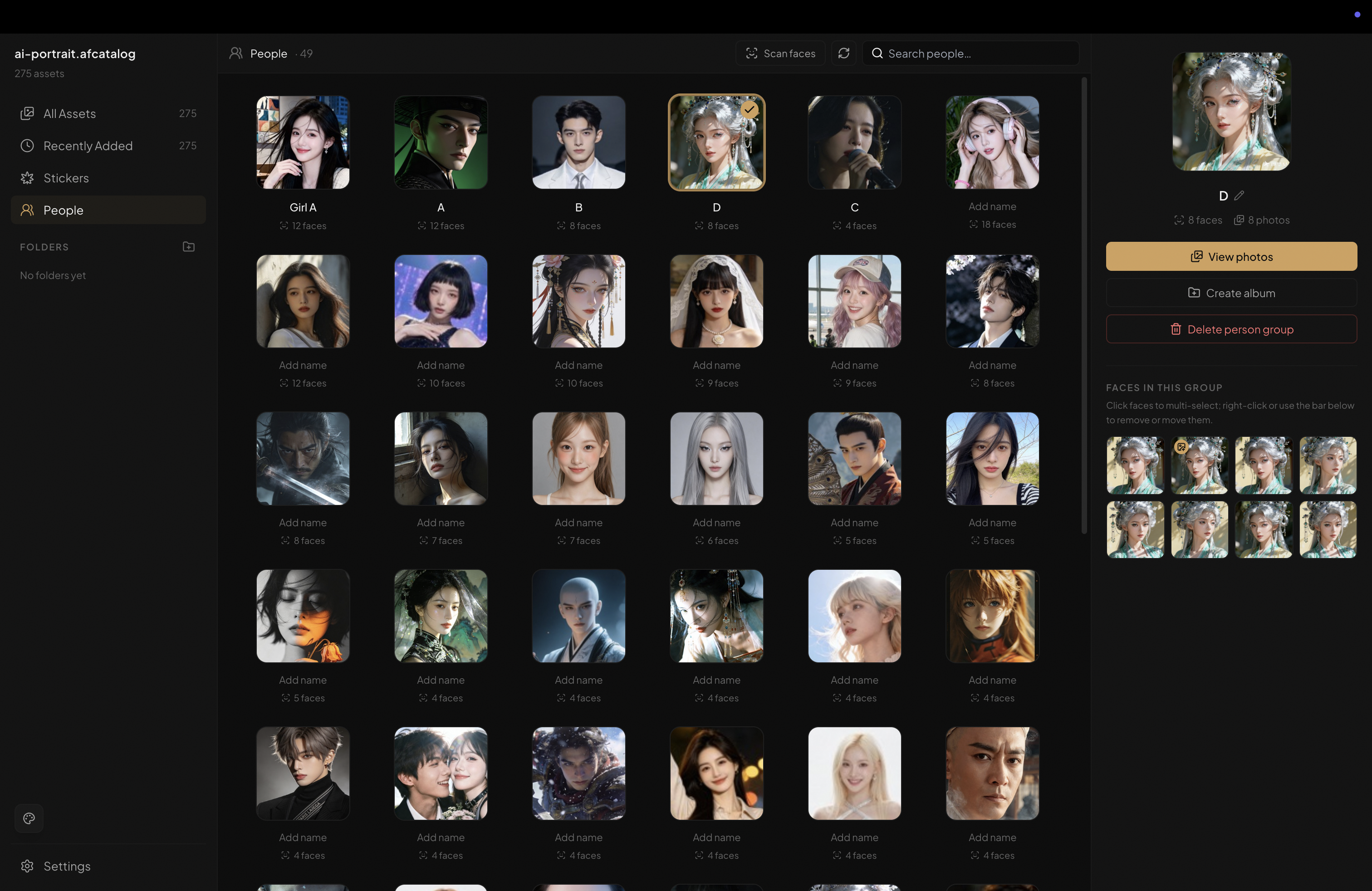Select the bride with veil thumbnail

pos(716,301)
